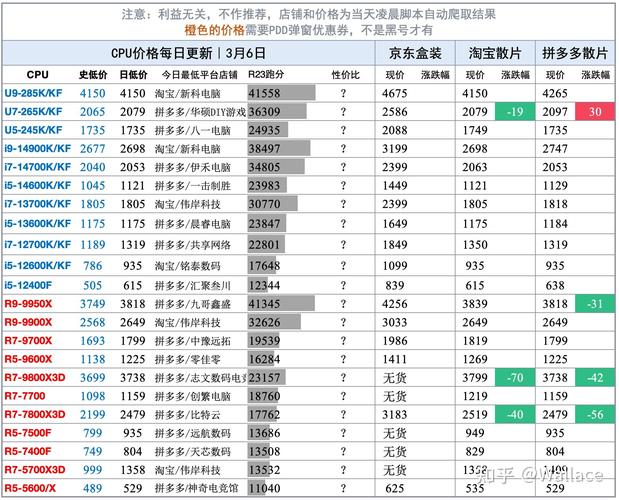Click the 日低价 column header
619x500 pixels.
coord(133,75)
